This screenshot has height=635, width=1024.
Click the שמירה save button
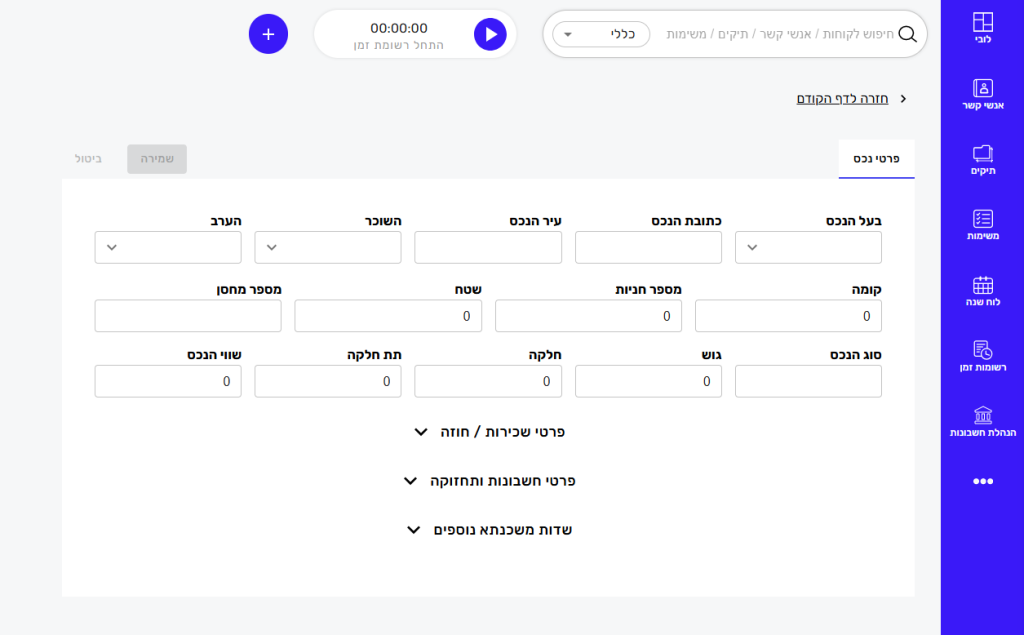[x=157, y=159]
